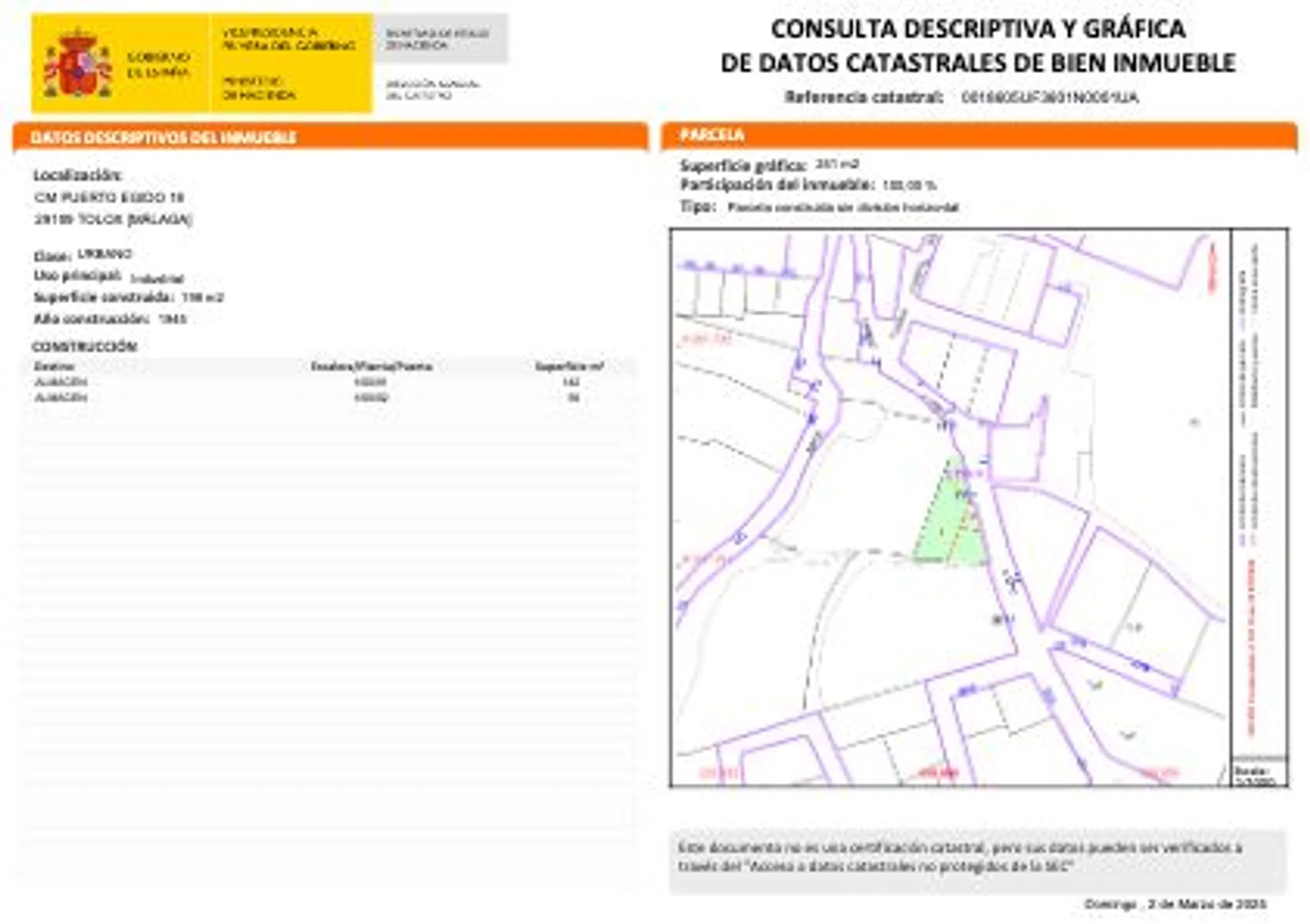Click the gray Secretaría de Estado de Hacienda box
Screen dimensions: 1310x924
[440, 39]
